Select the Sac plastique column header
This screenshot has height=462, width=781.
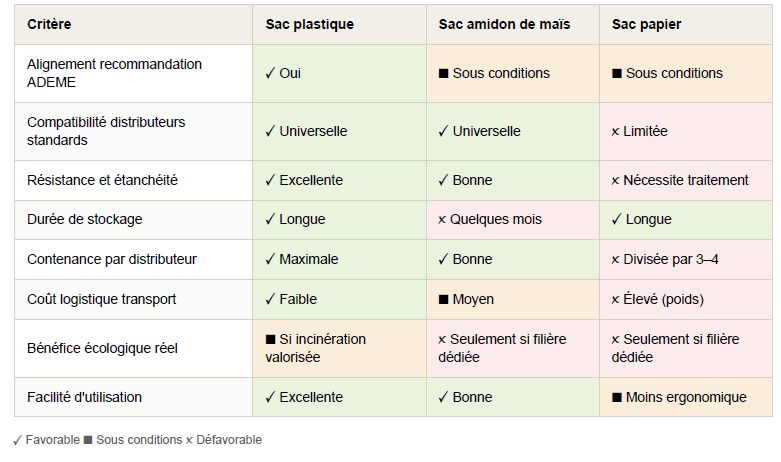[339, 25]
